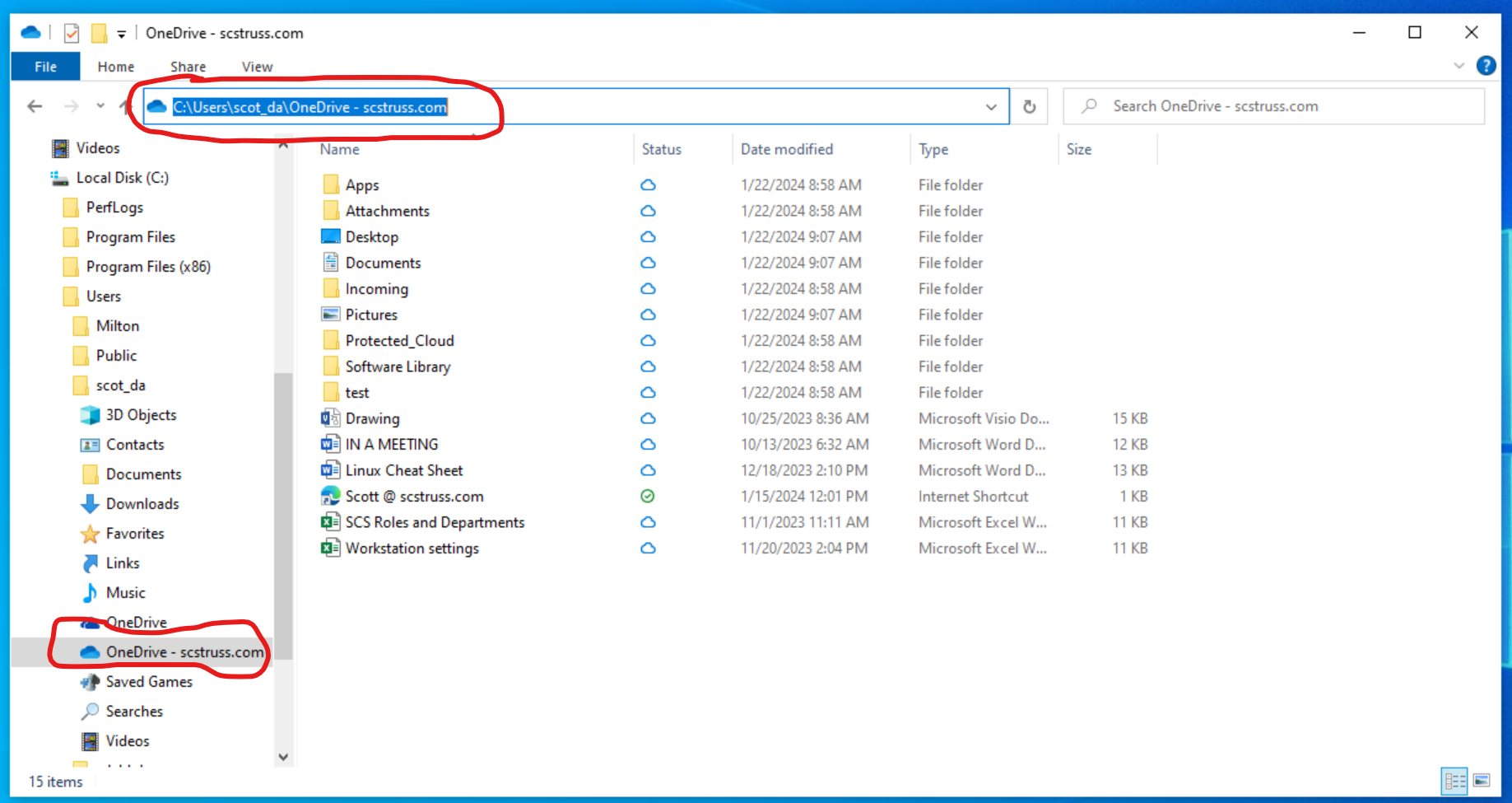Select SCS Roles and Departments Excel icon
Screen dimensions: 1512x803
[x=331, y=522]
